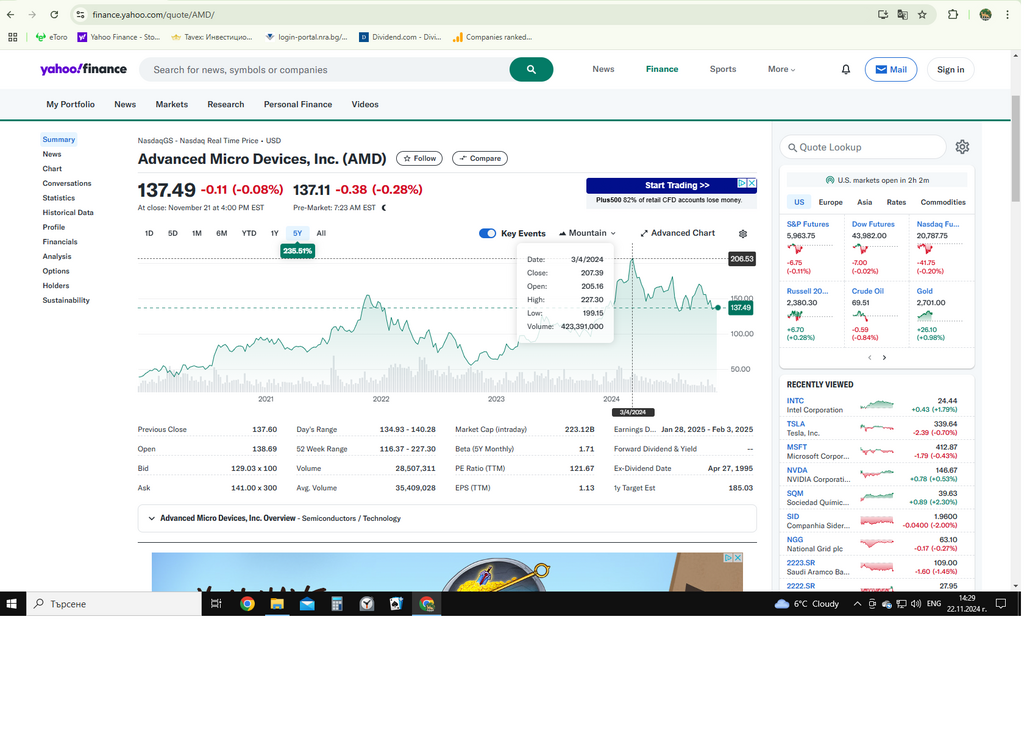Image resolution: width=1024 pixels, height=731 pixels.
Task: Open the Chrome apps grid in bookmarks bar
Action: pyautogui.click(x=12, y=37)
